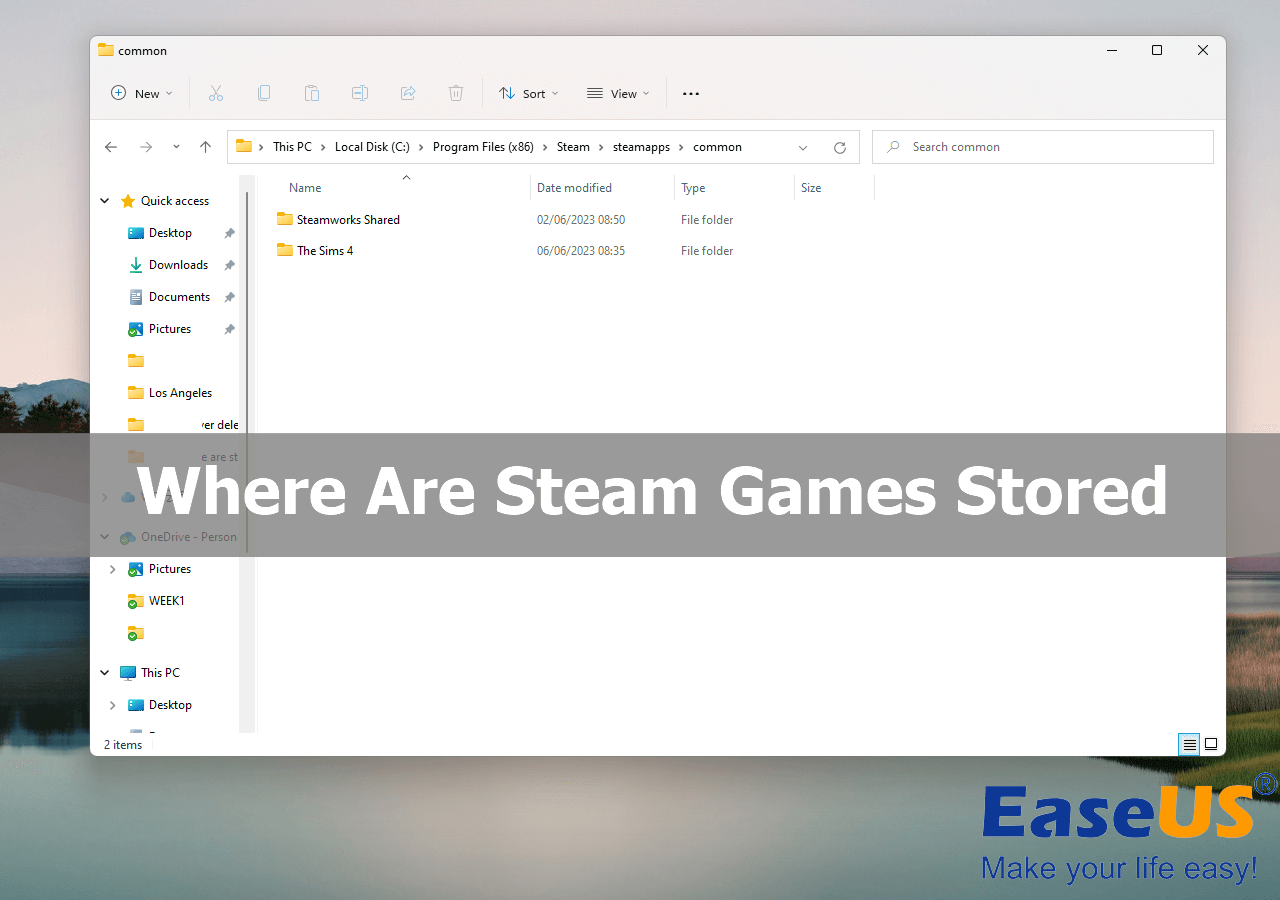1280x900 pixels.
Task: Open the See more menu
Action: coord(690,93)
